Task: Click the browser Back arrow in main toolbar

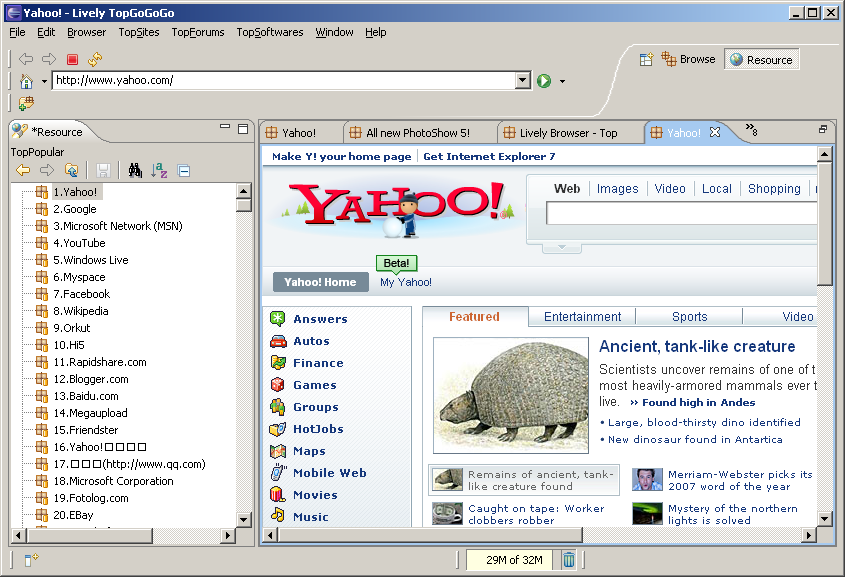Action: 26,59
